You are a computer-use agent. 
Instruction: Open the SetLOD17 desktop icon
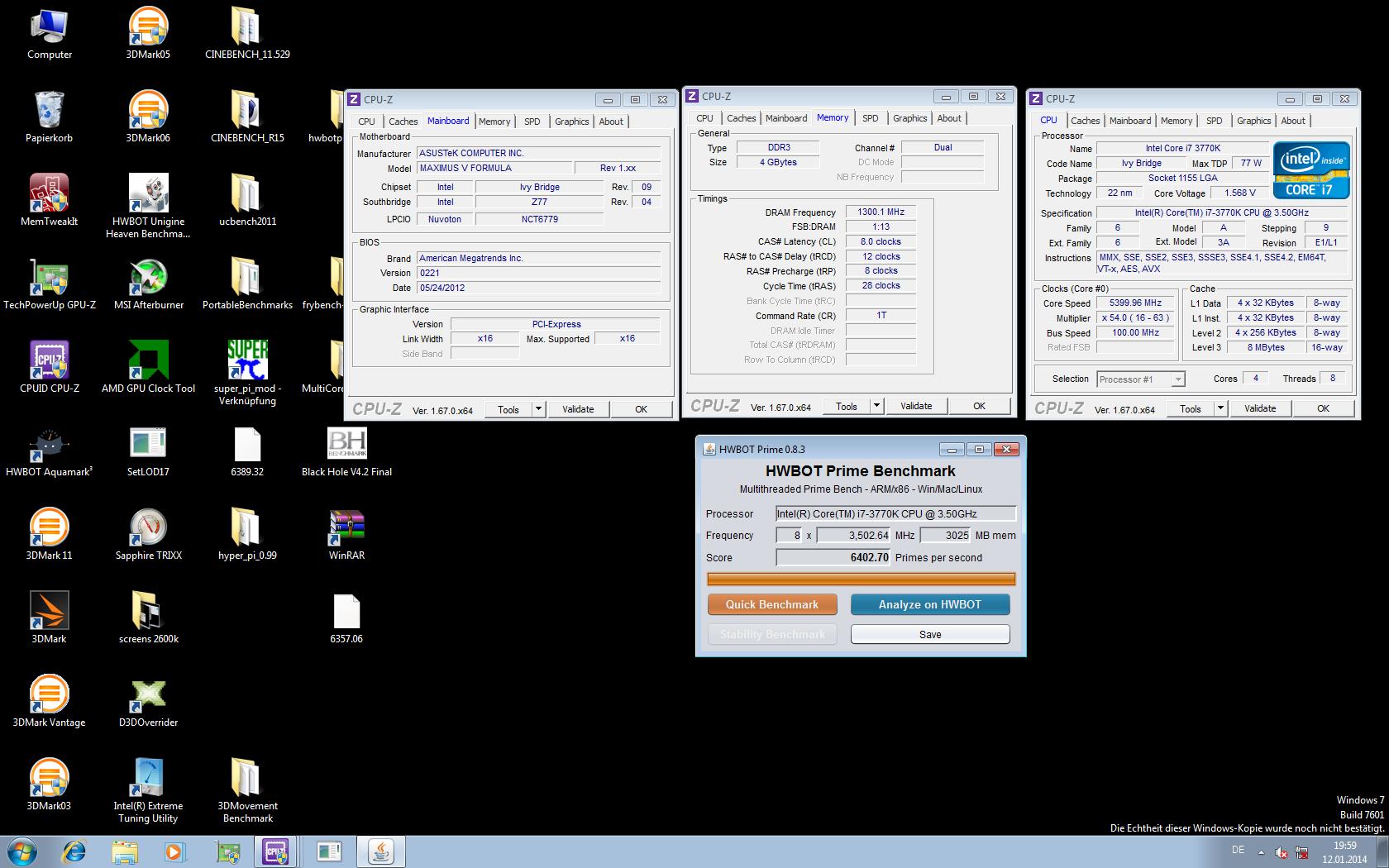tap(149, 451)
